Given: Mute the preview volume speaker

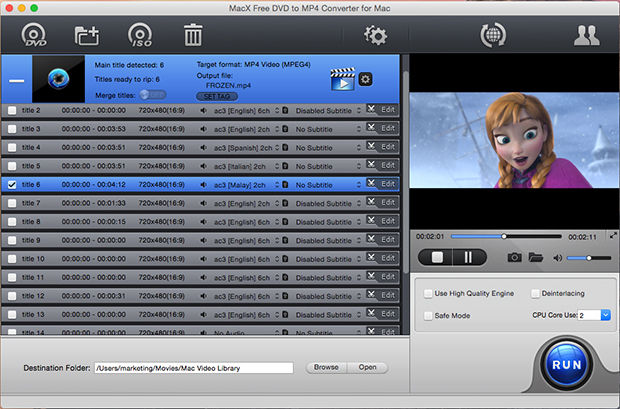Looking at the screenshot, I should (x=558, y=258).
